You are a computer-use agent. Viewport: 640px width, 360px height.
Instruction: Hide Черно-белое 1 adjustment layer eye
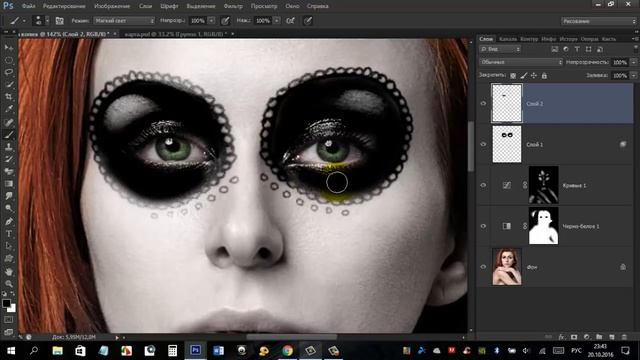483,226
